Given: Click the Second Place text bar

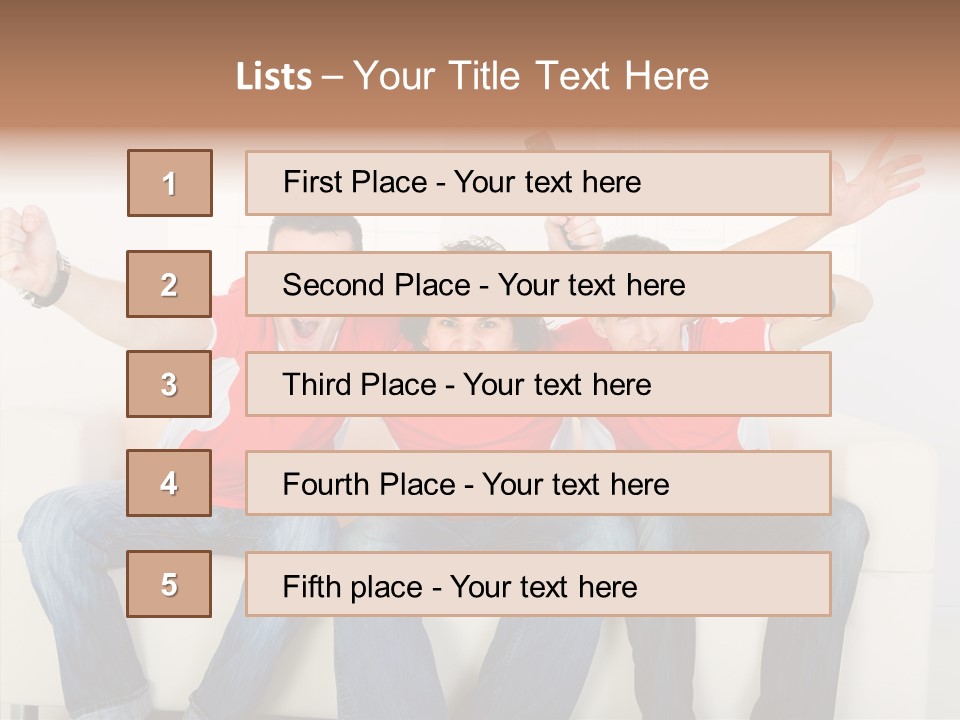Looking at the screenshot, I should tap(538, 284).
